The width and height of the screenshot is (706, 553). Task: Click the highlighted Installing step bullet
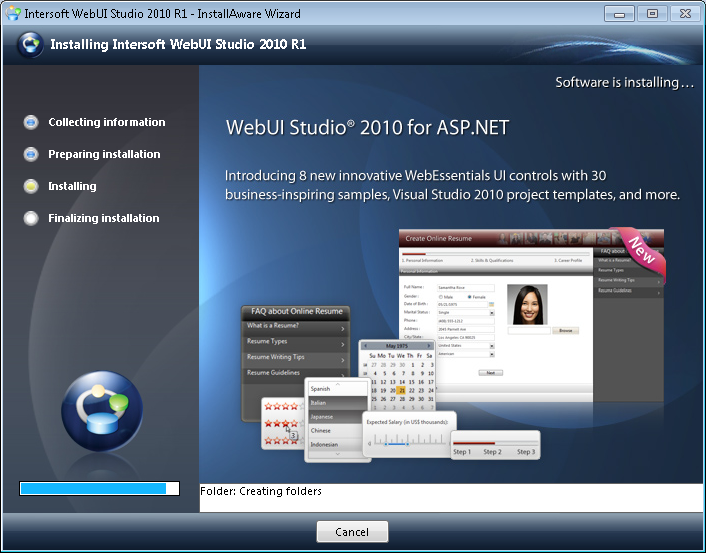(30, 186)
